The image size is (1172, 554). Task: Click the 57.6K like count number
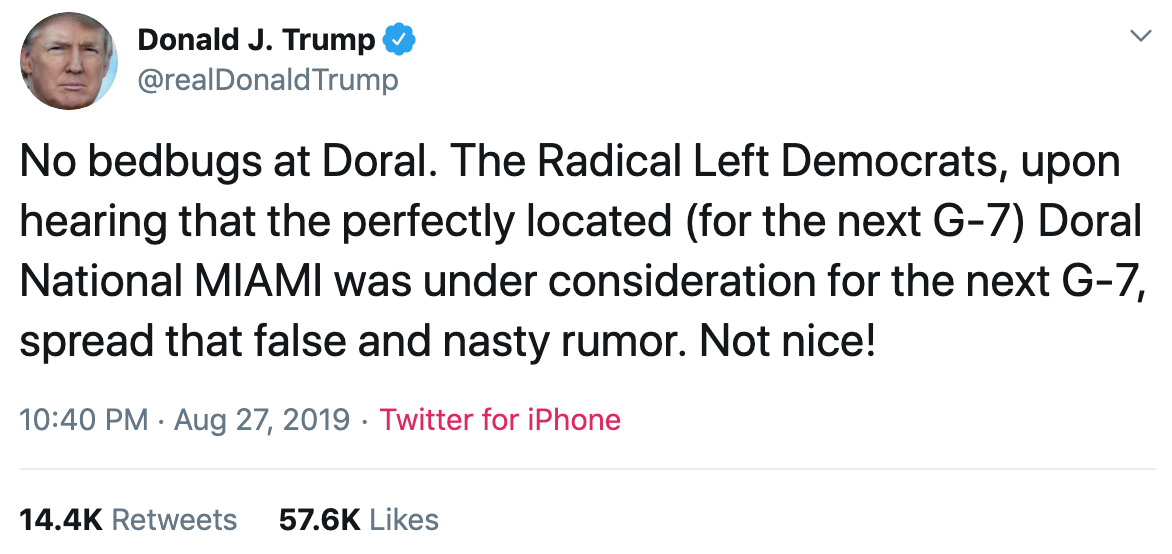pyautogui.click(x=318, y=520)
